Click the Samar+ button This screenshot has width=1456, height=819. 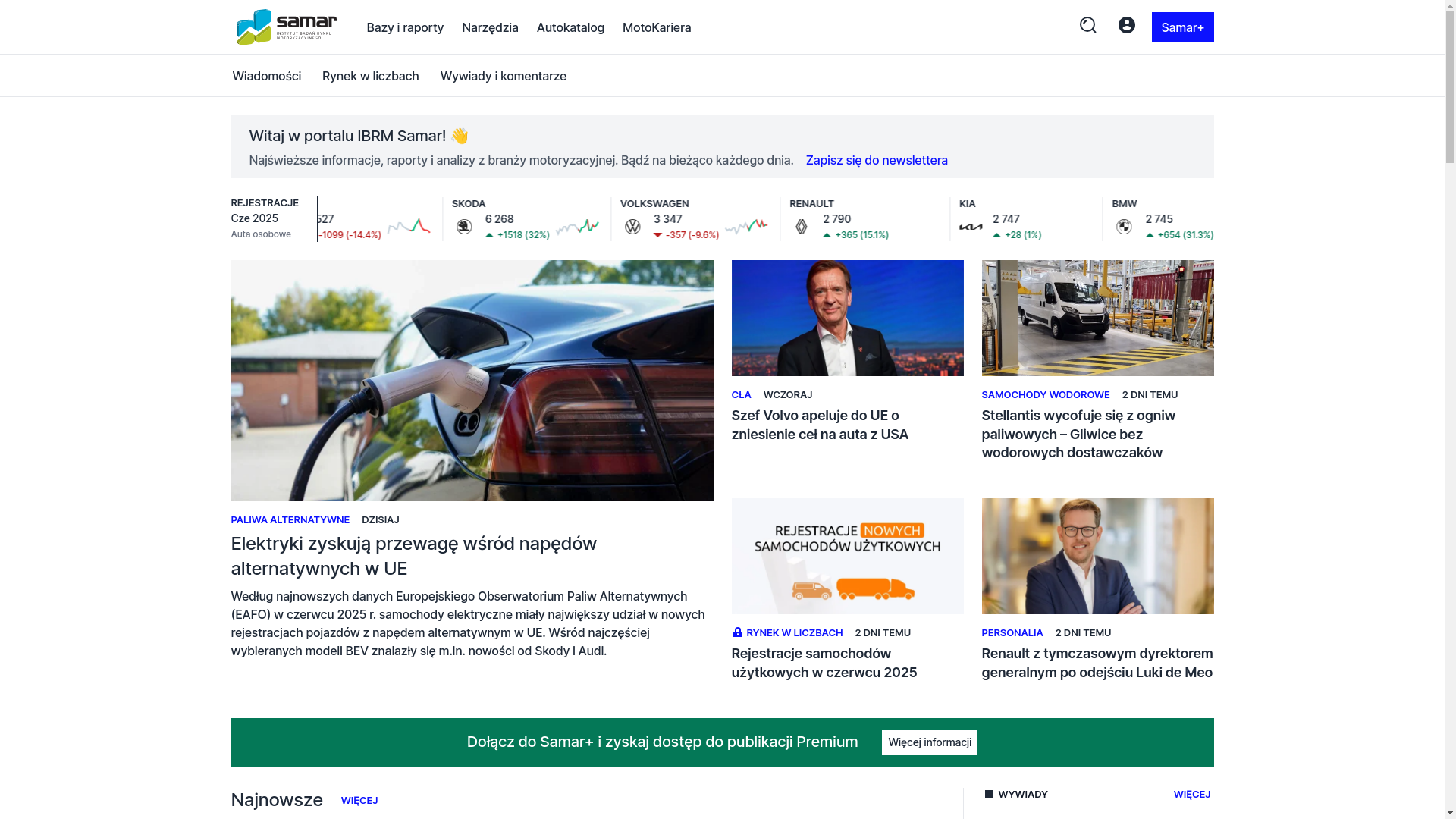tap(1182, 27)
